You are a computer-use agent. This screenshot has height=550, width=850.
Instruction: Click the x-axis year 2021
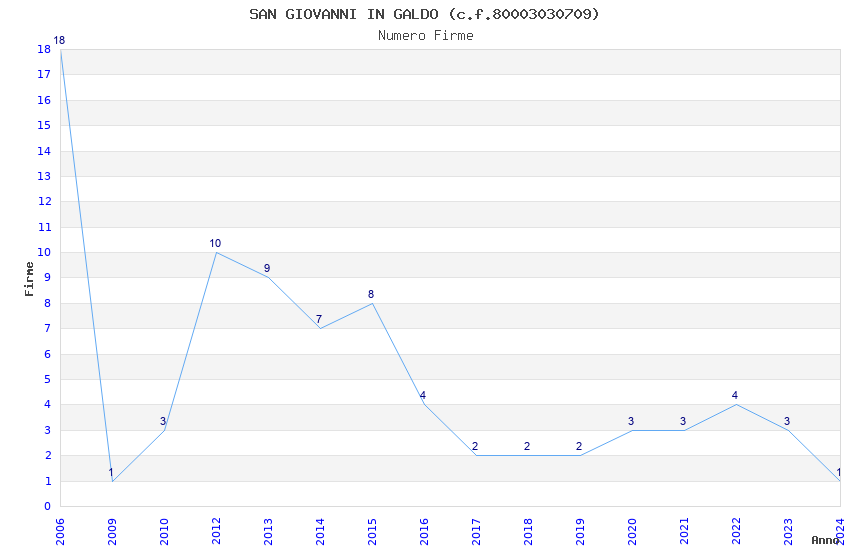coord(685,531)
